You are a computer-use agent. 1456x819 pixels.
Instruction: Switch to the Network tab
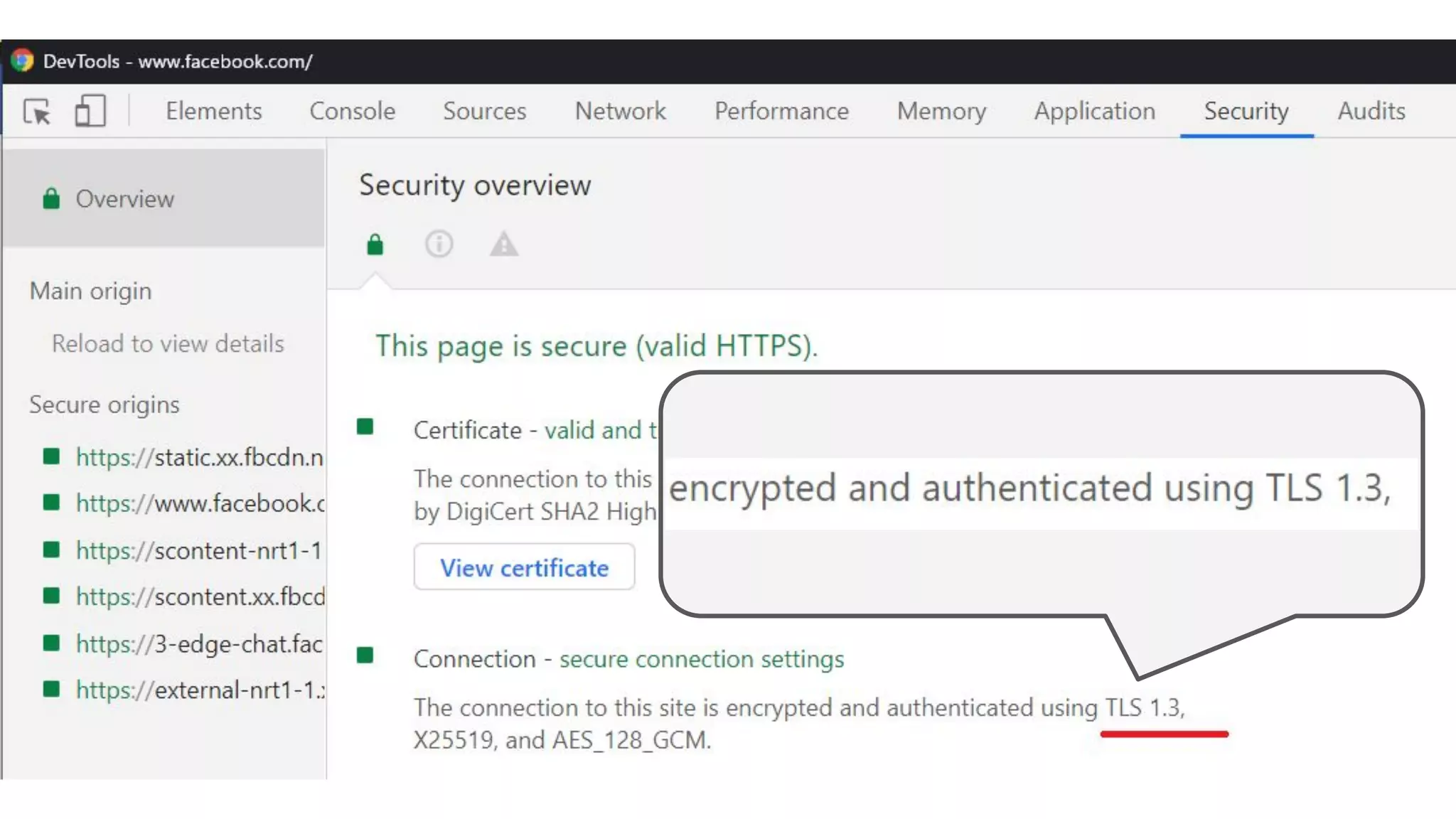tap(620, 111)
